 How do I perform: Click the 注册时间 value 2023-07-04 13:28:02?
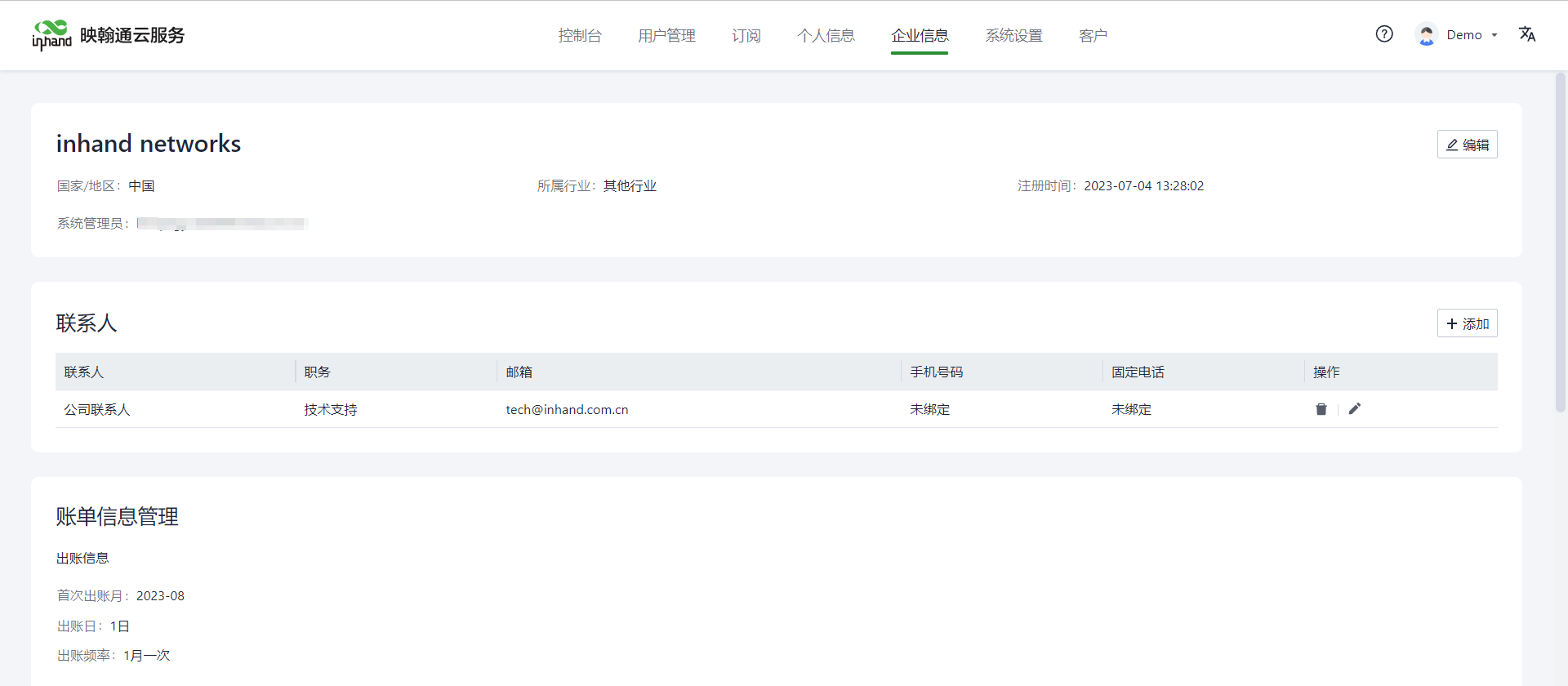(1143, 186)
